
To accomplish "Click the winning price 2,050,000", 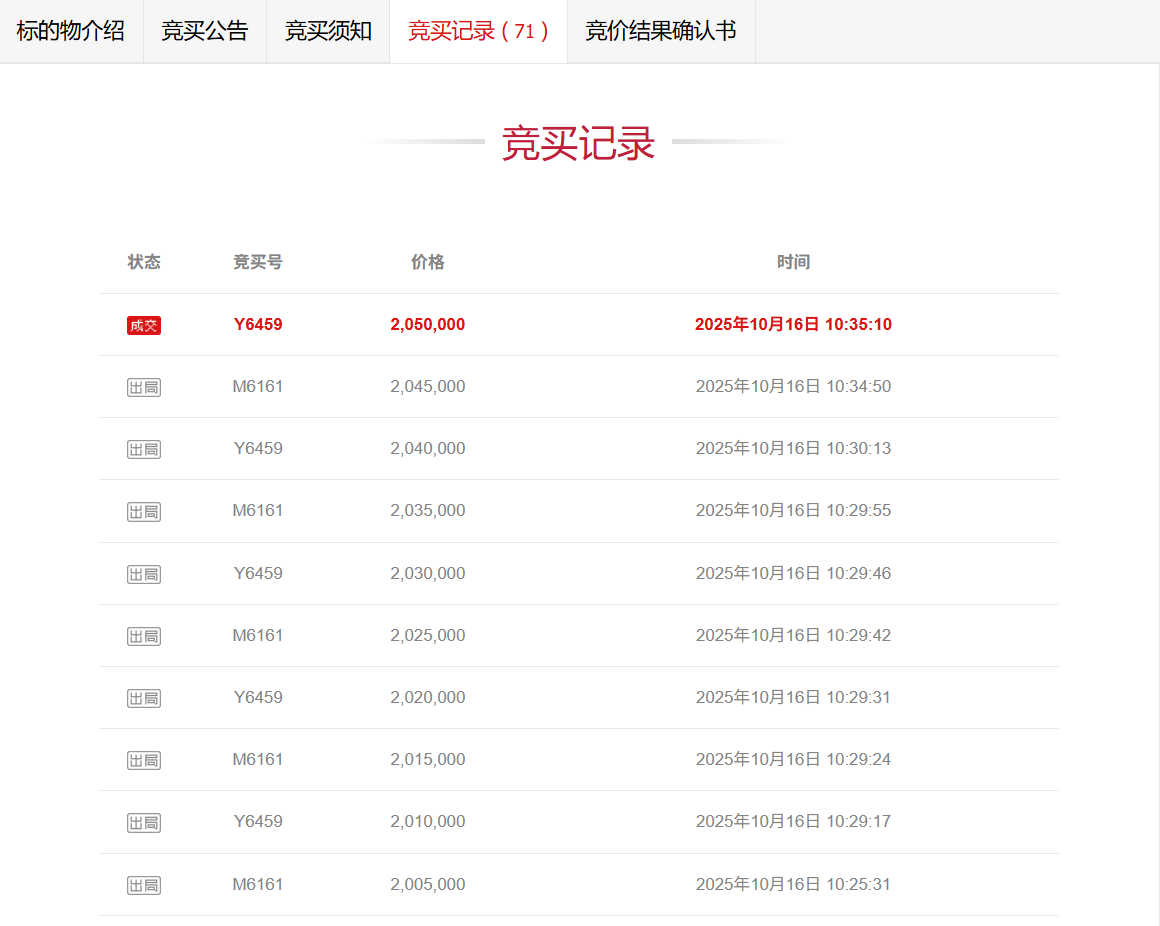I will tap(428, 324).
